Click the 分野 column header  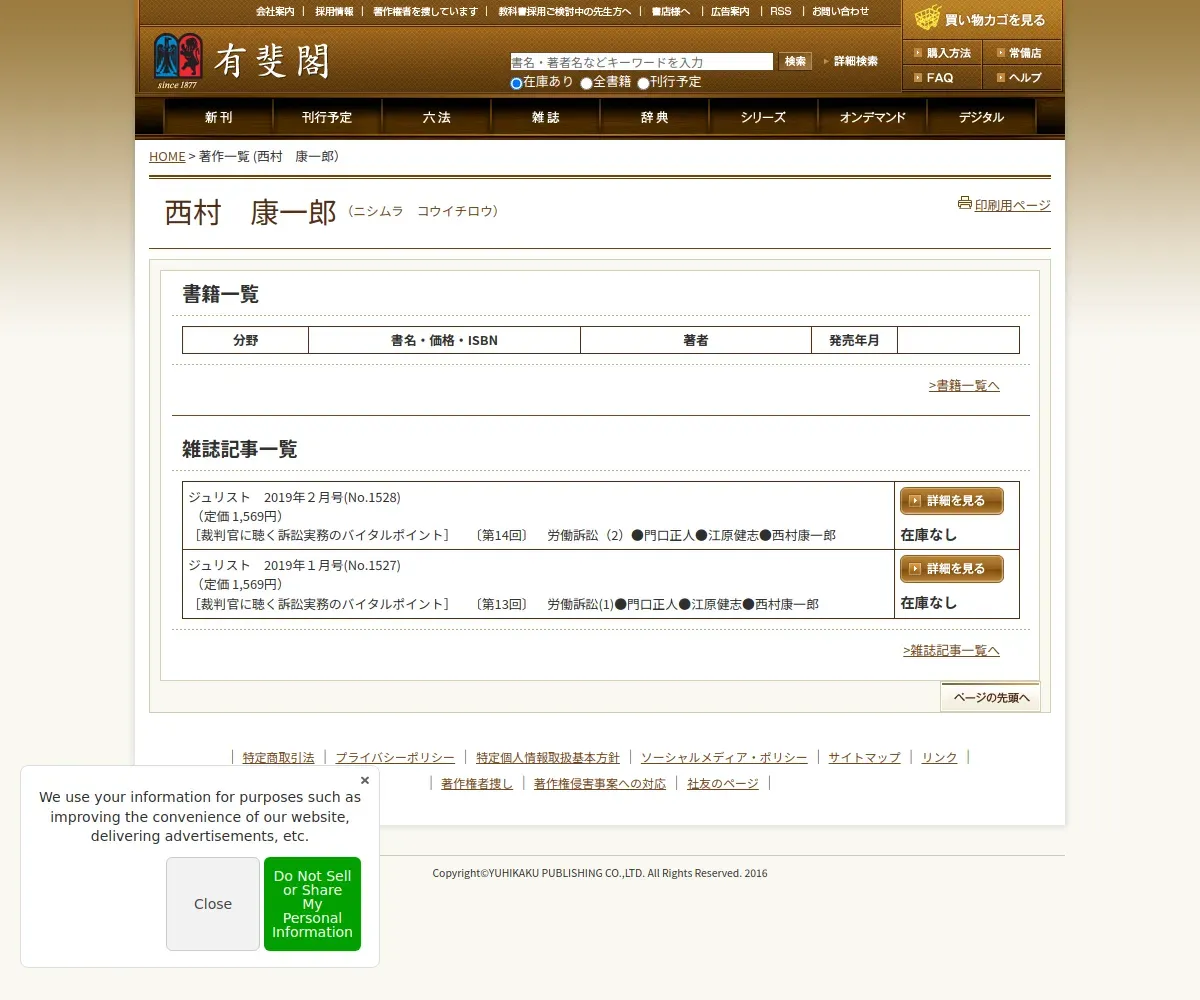(245, 340)
